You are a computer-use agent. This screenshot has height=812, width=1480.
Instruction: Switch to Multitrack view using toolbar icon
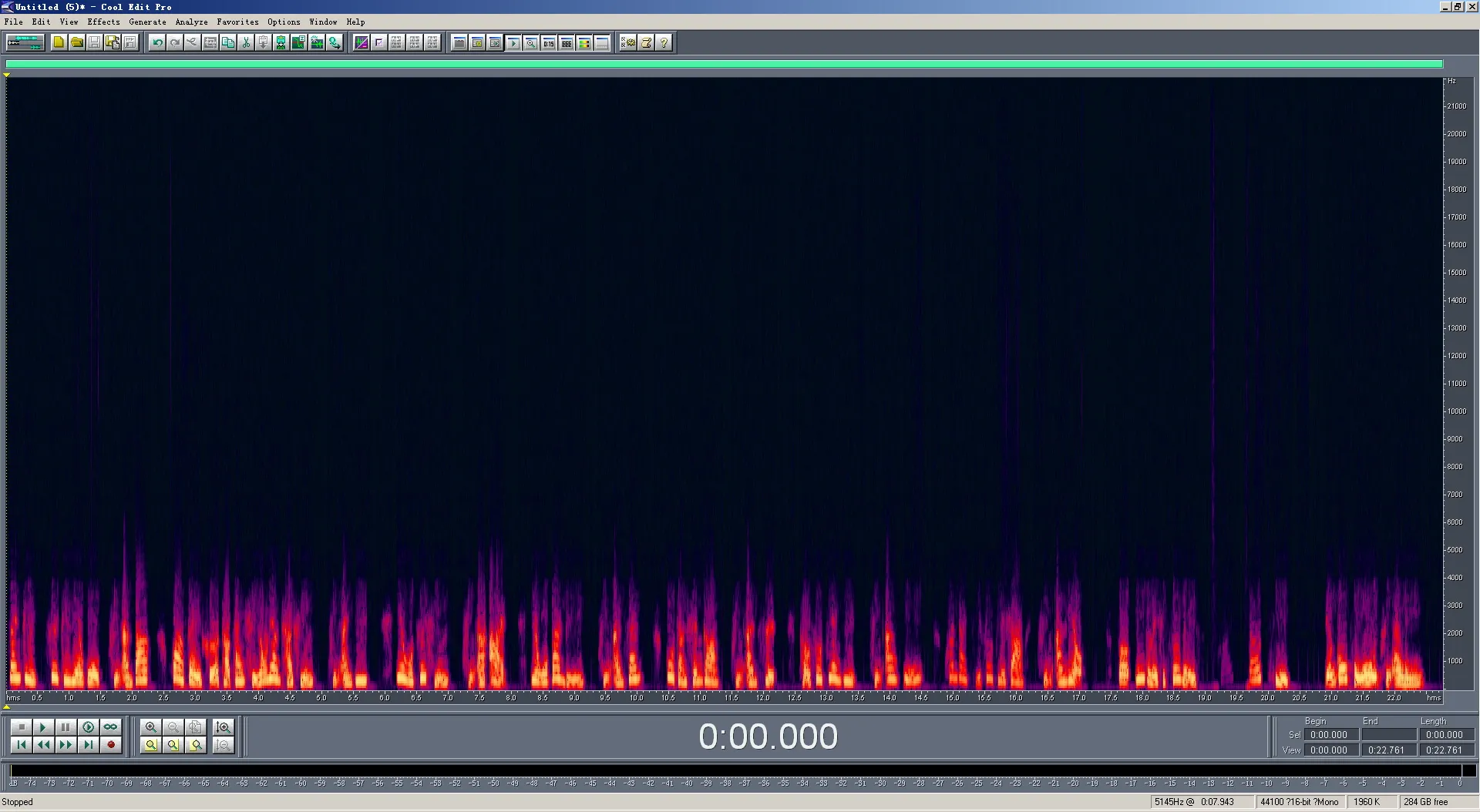tap(25, 42)
